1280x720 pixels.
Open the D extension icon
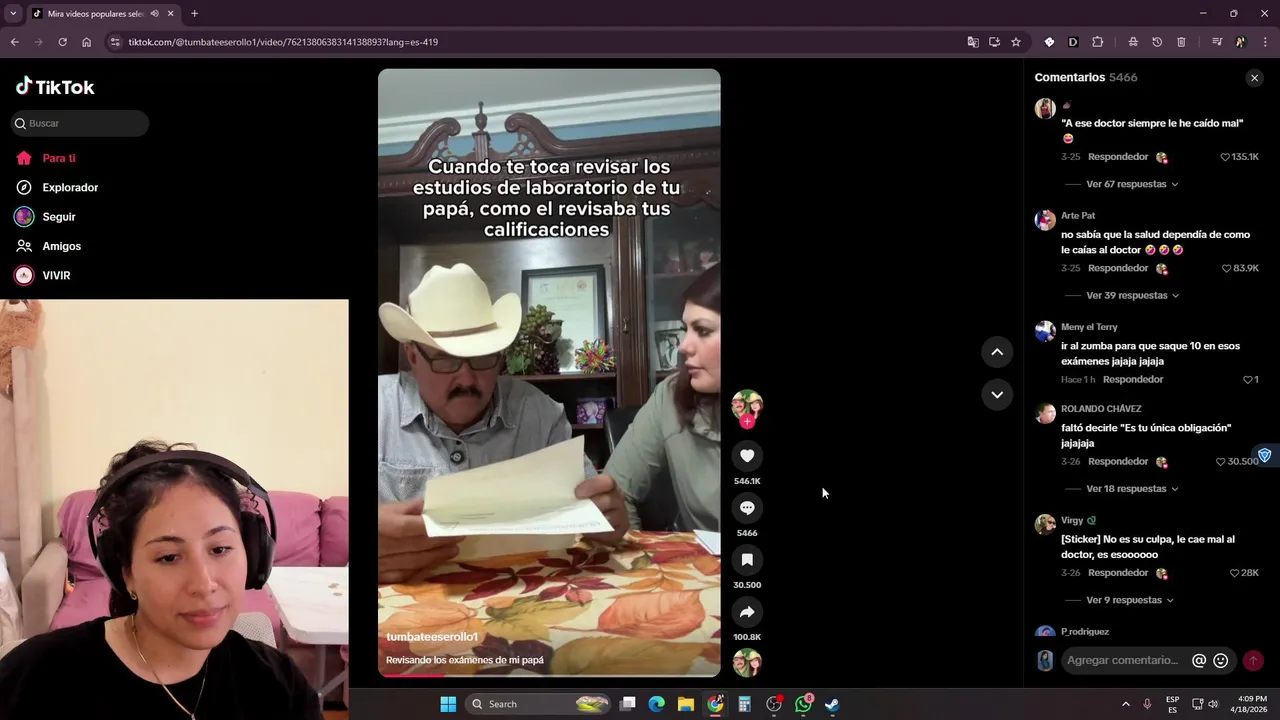tap(1073, 42)
